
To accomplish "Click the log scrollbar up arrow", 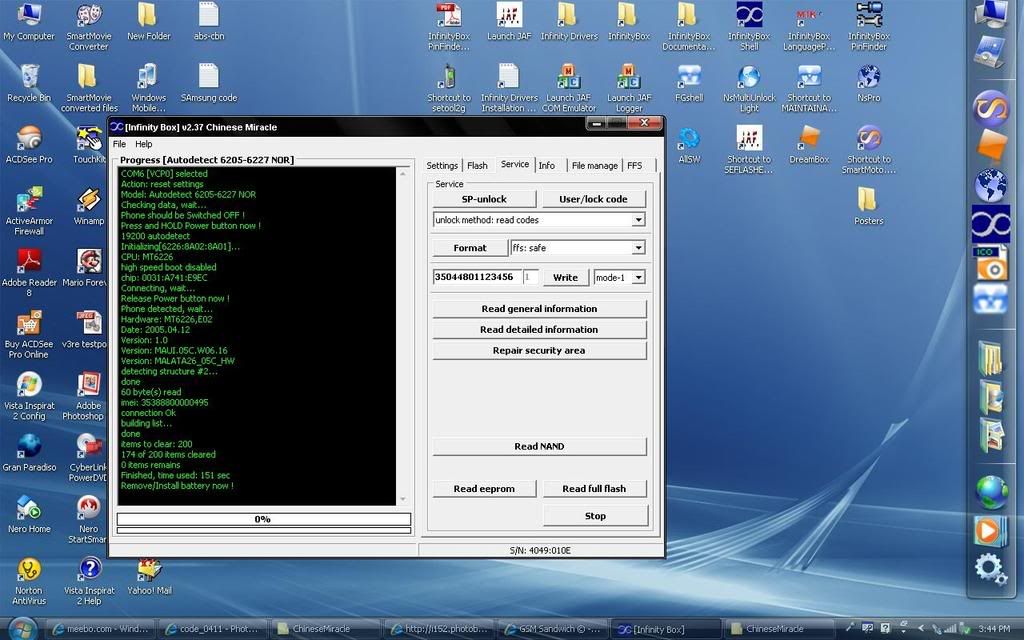I will coord(403,173).
